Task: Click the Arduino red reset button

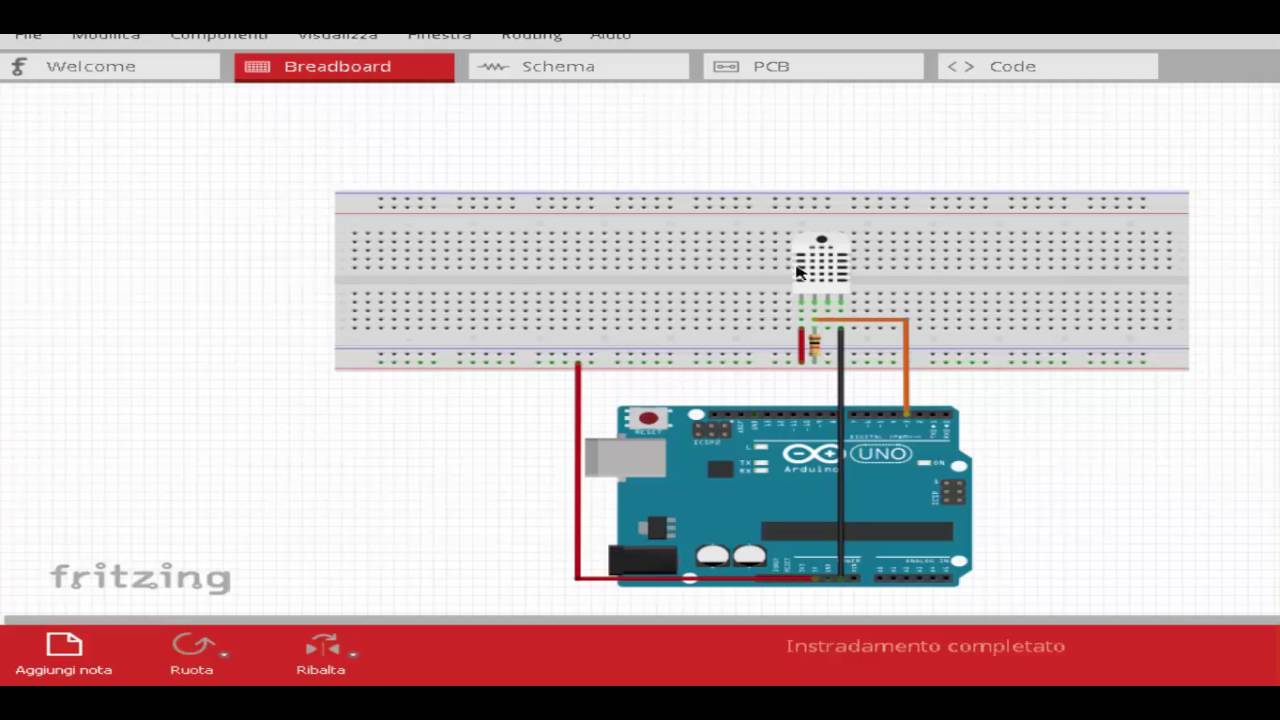Action: tap(648, 419)
